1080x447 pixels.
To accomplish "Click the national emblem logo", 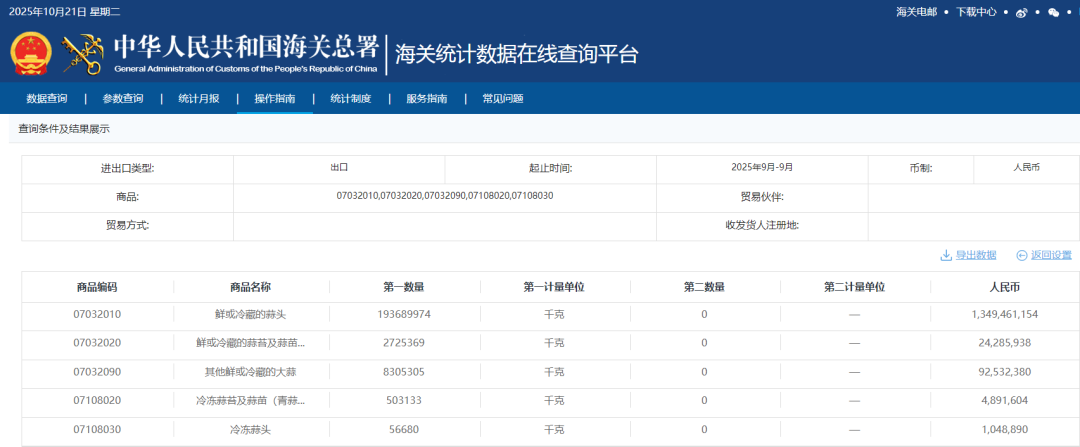I will 31,54.
